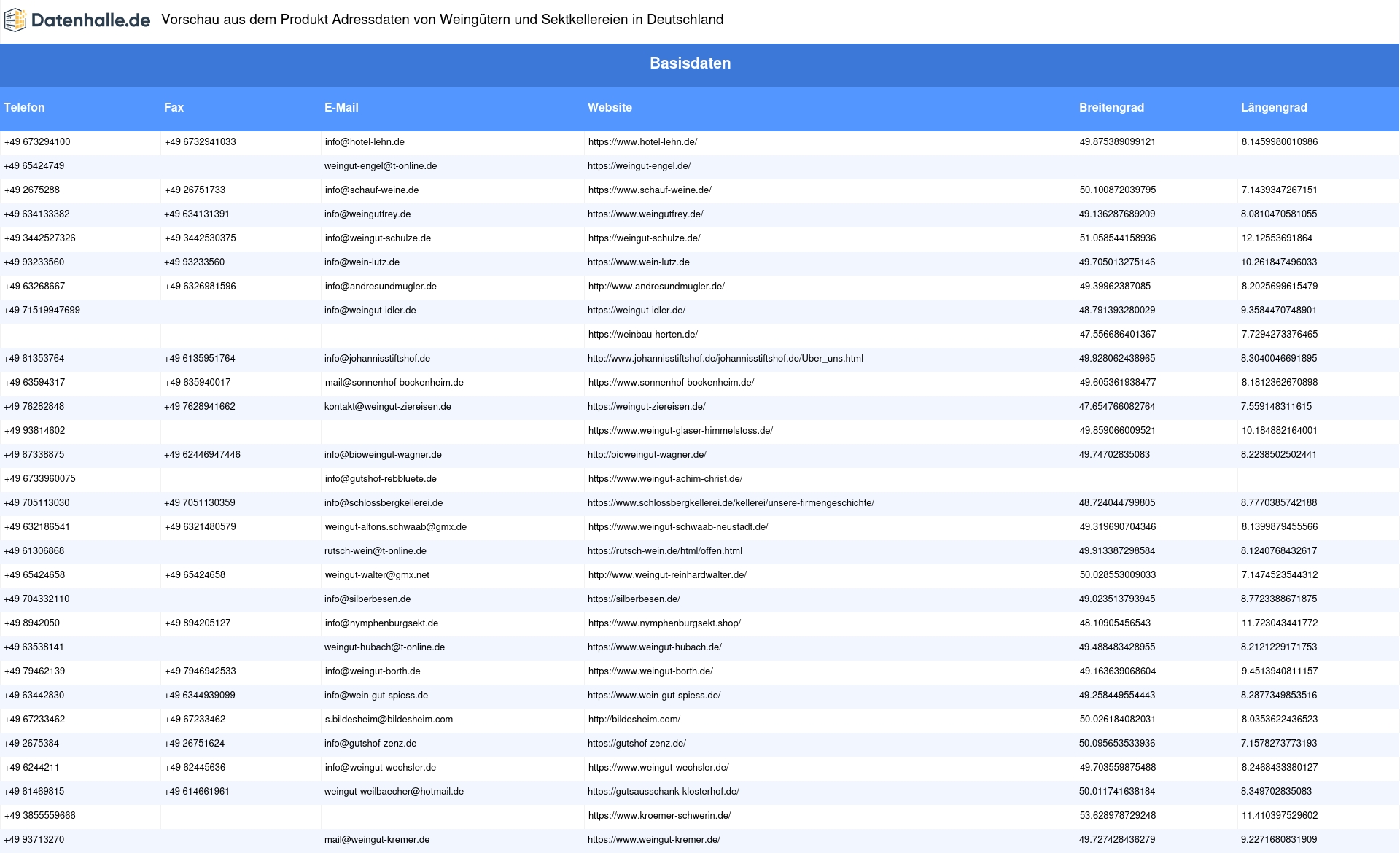Screen dimensions: 1400x853
Task: Open the https://weingut-schulze.de/ link
Action: (x=644, y=238)
